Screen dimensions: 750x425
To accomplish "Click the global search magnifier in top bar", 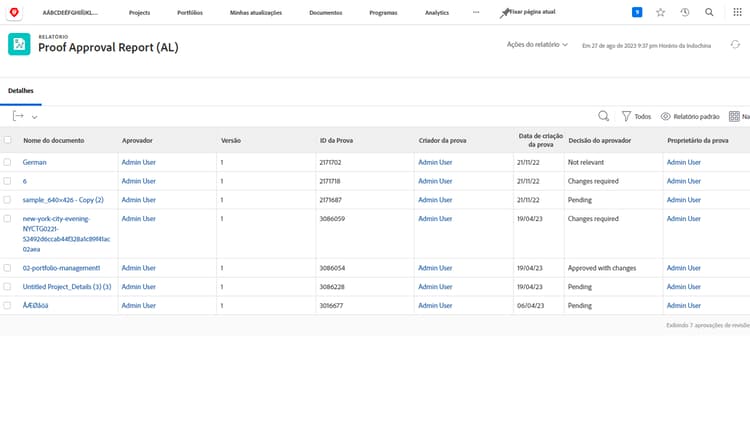I will (709, 12).
